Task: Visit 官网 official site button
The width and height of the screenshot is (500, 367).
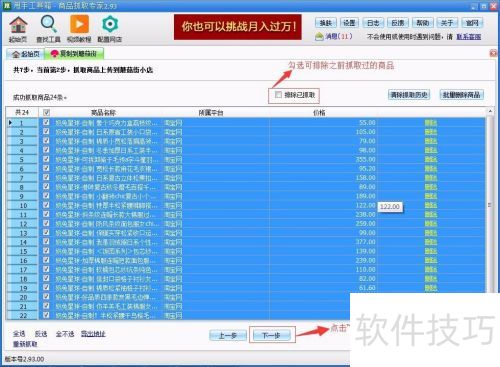Action: 472,23
